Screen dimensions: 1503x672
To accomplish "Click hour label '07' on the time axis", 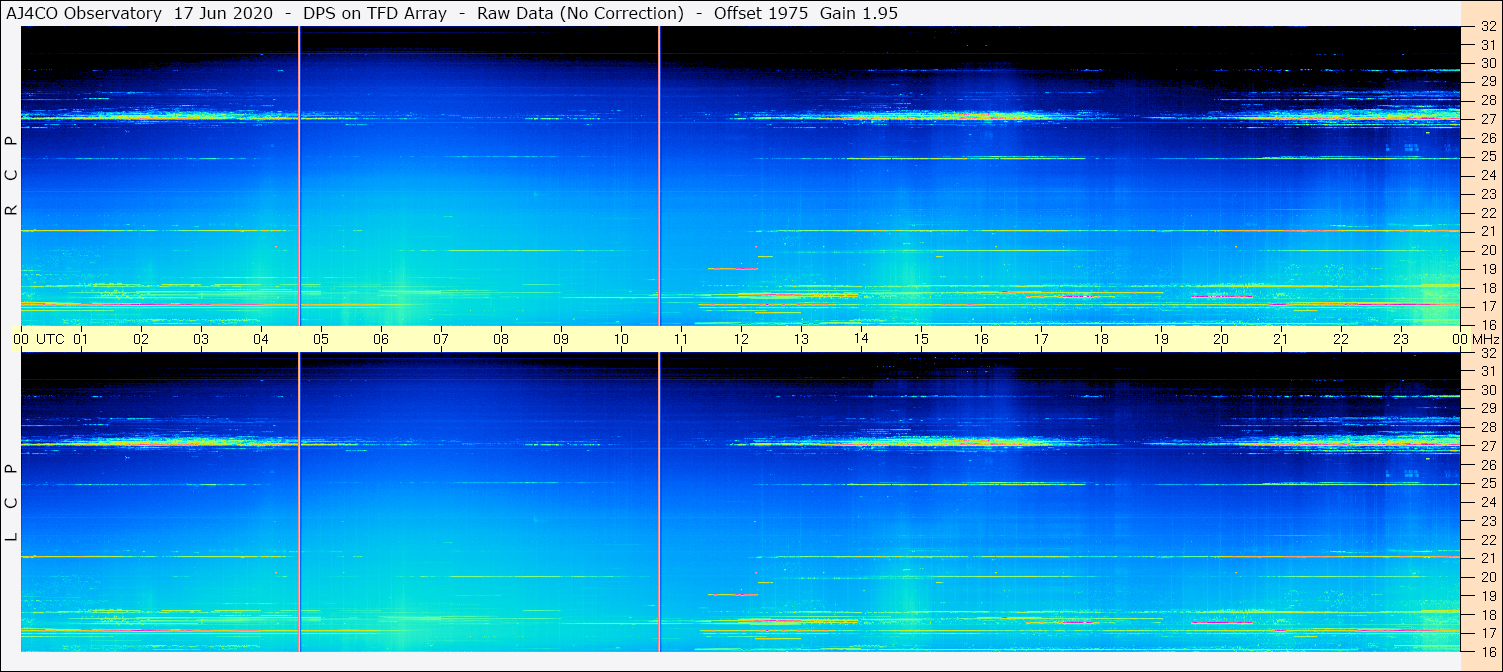I will click(441, 339).
